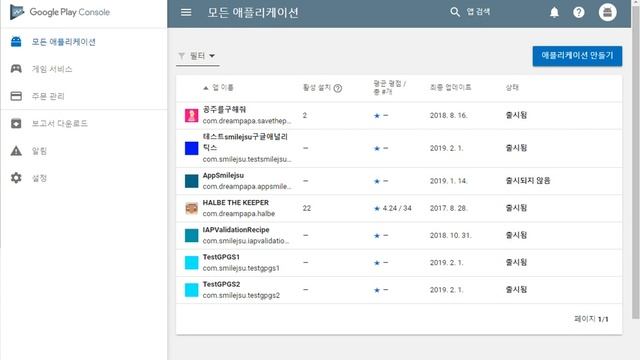Screen dimensions: 640x360
Task: Click the filter funnel icon
Action: [182, 56]
